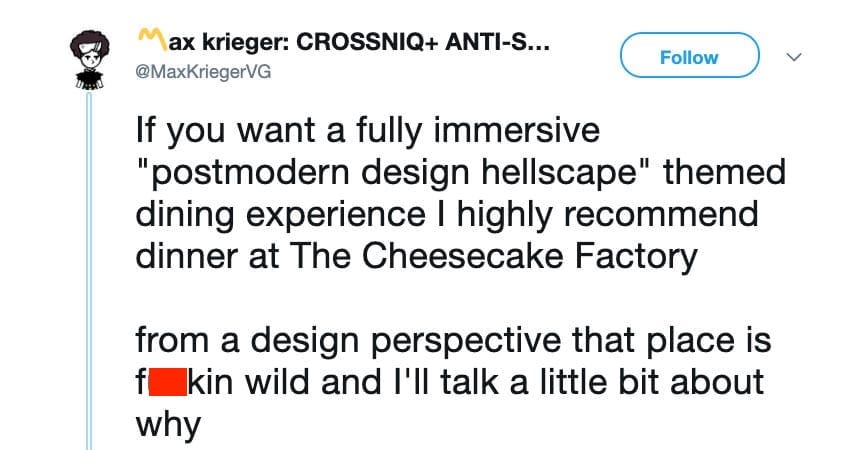This screenshot has width=860, height=450.
Task: Click the tweet's first line 'If you want a fully immersive'
Action: [367, 130]
